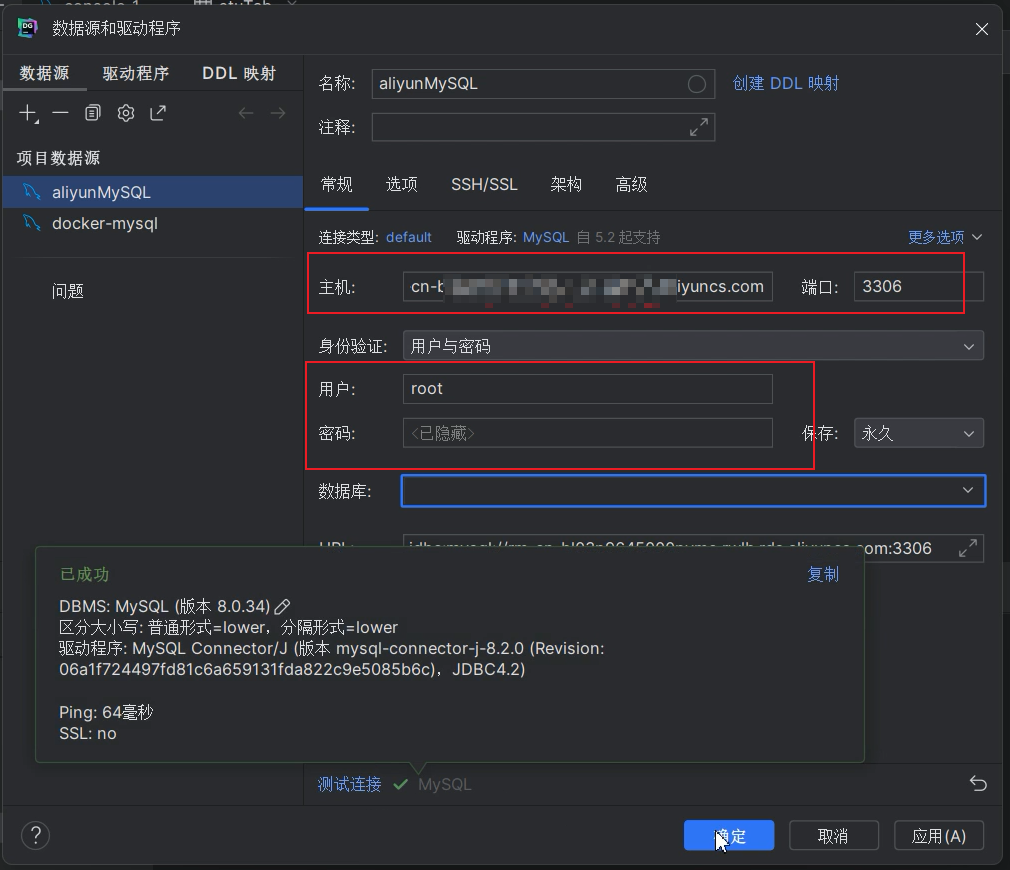Viewport: 1010px width, 870px height.
Task: Go forward with the right arrow icon
Action: (278, 113)
